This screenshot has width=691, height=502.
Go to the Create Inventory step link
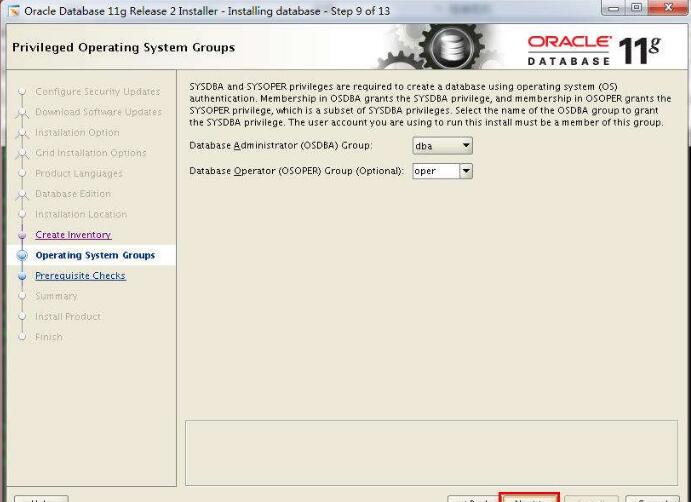coord(73,235)
